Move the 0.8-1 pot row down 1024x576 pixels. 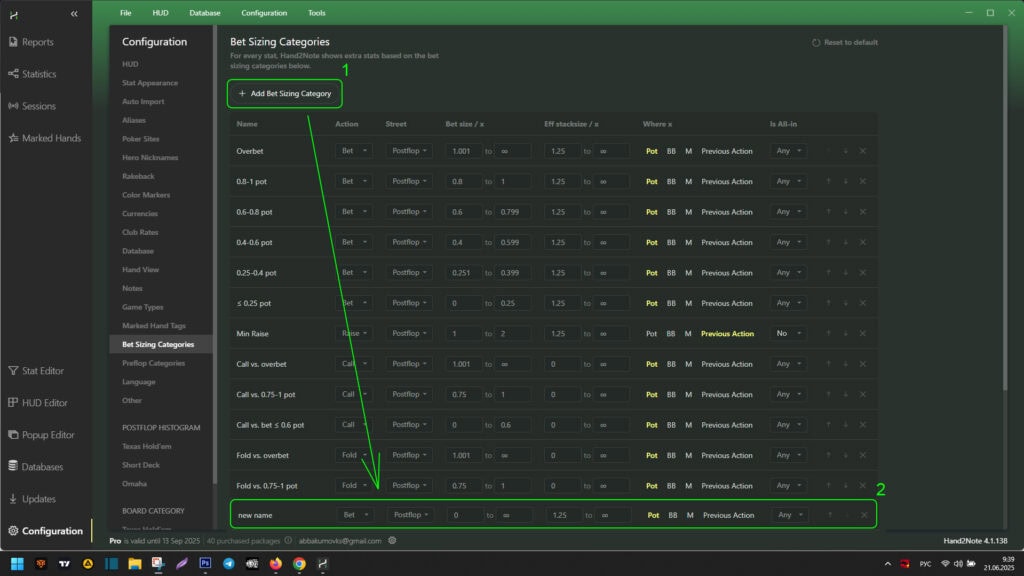coord(845,182)
